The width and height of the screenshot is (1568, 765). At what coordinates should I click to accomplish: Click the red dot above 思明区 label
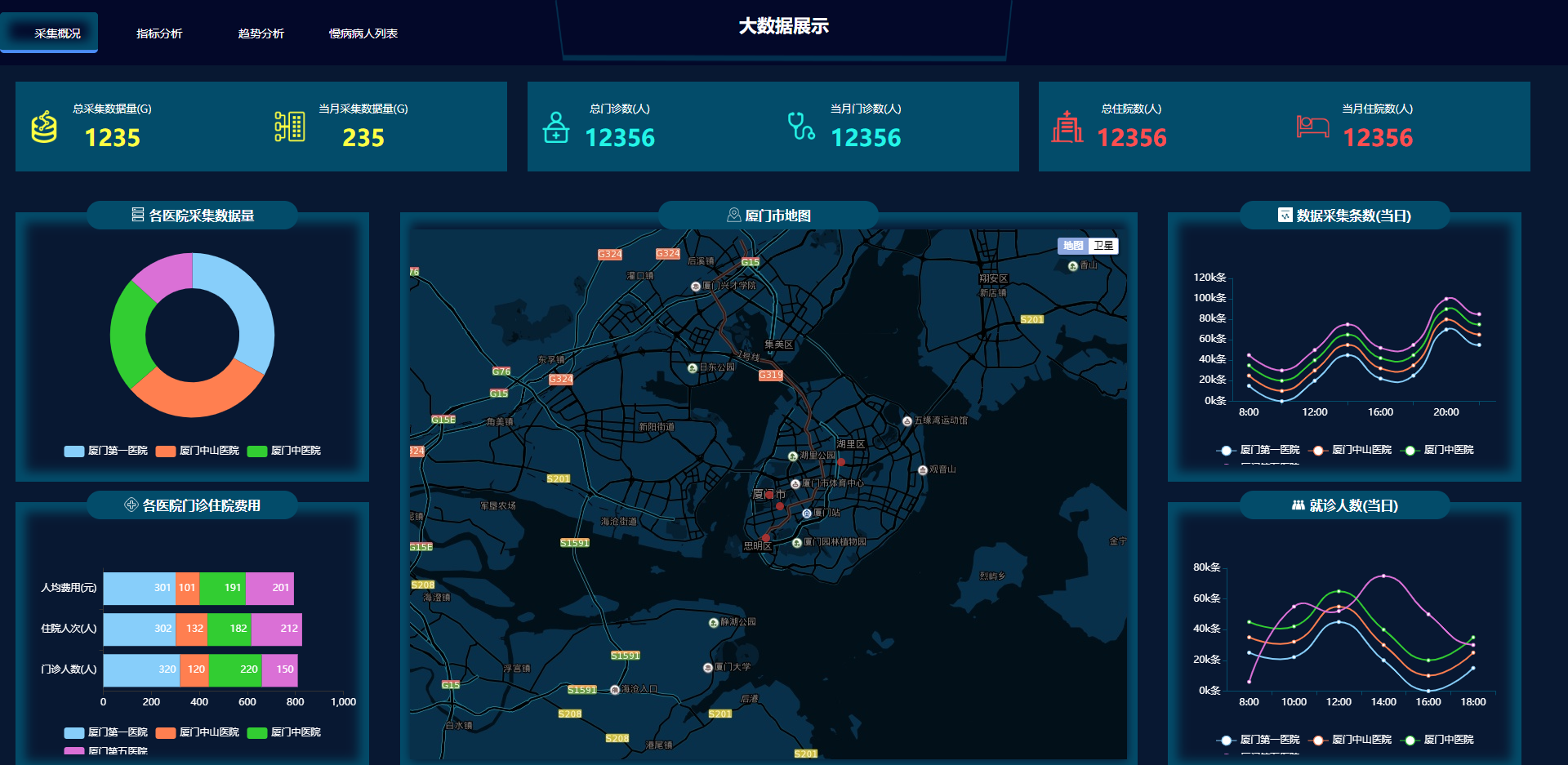point(766,538)
